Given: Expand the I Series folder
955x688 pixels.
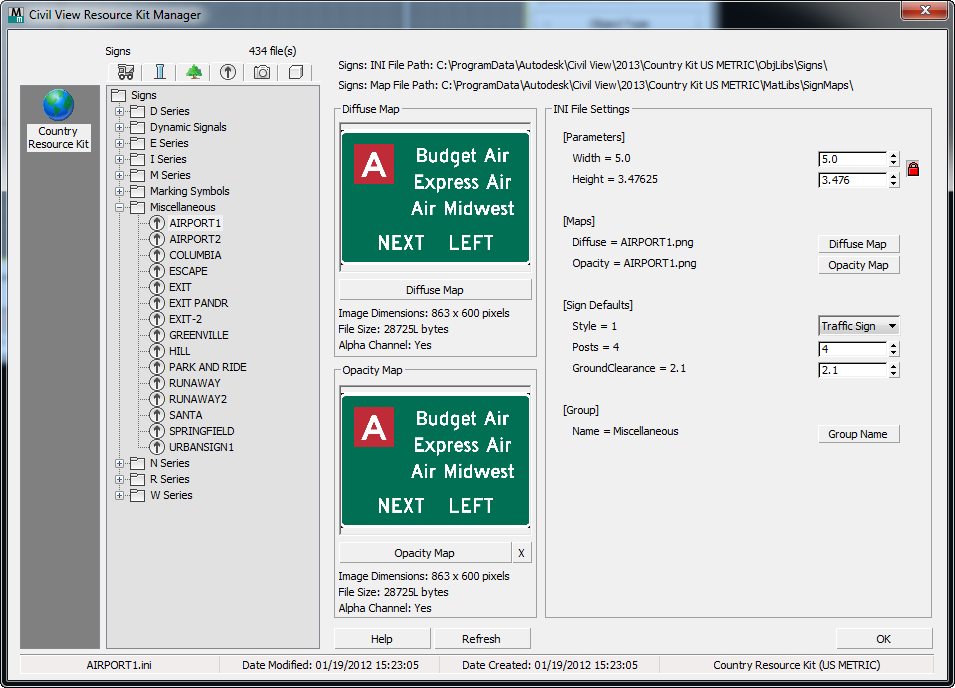Looking at the screenshot, I should 119,160.
